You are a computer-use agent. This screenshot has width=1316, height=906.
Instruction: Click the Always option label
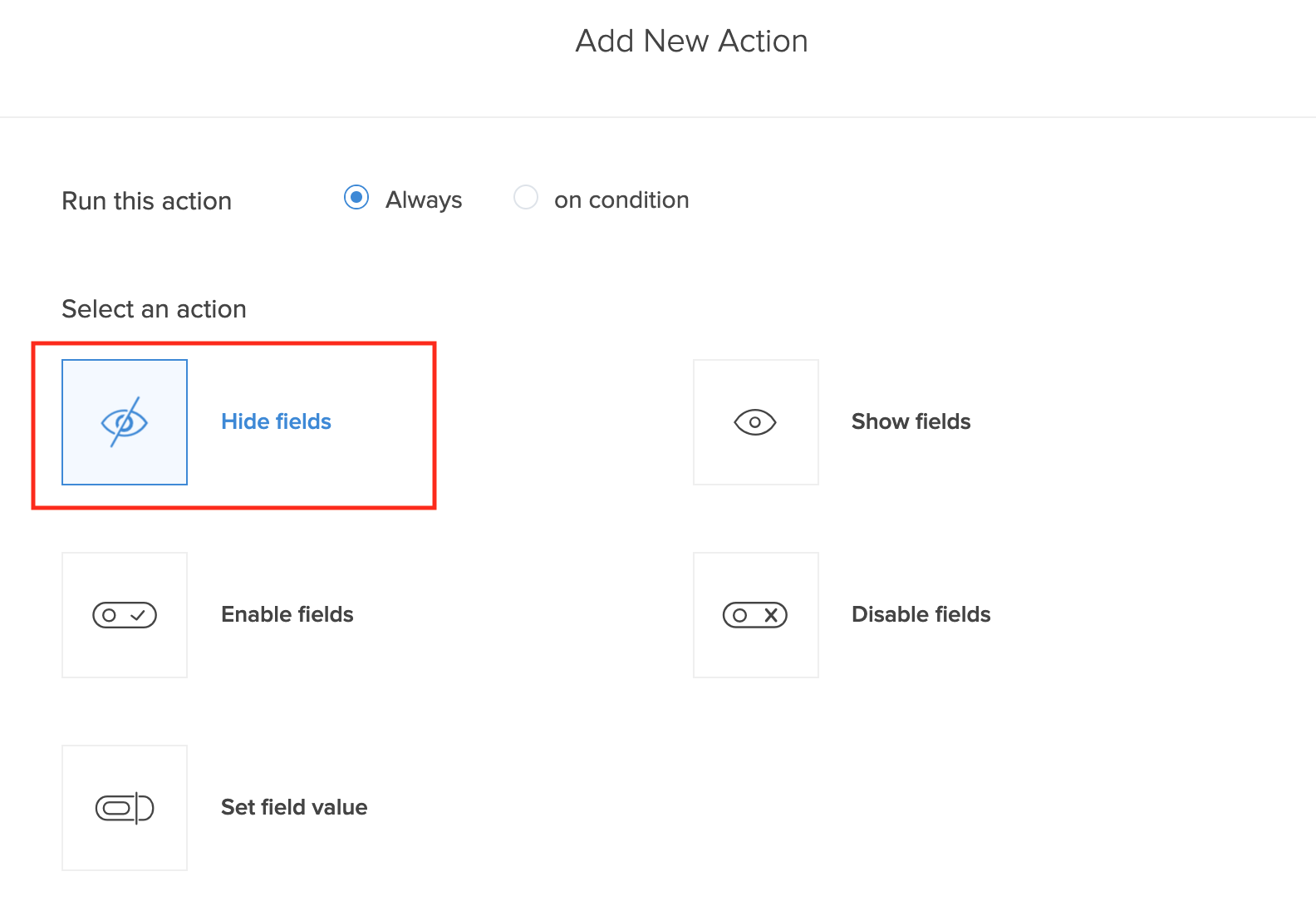click(x=424, y=200)
